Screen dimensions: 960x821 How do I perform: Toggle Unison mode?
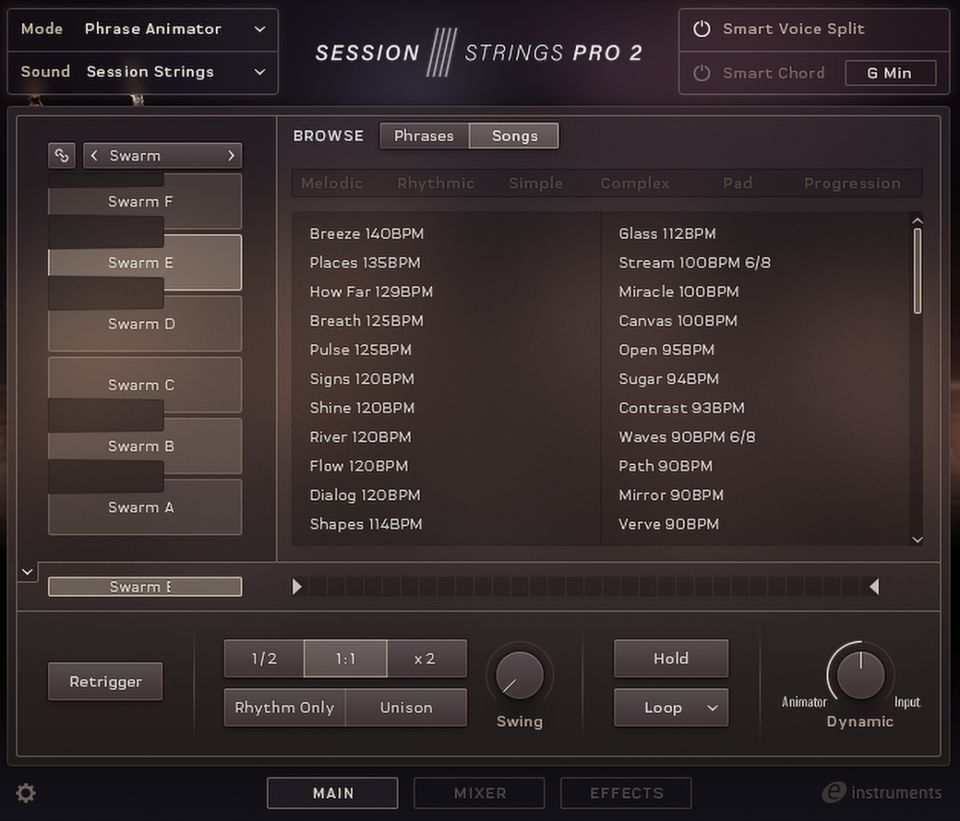[406, 707]
